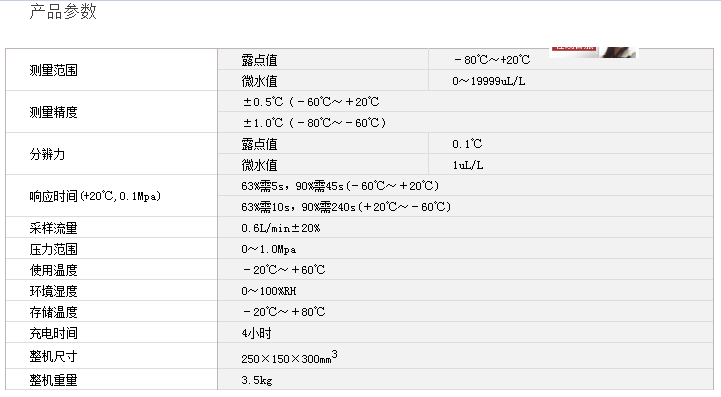Image resolution: width=721 pixels, height=397 pixels.
Task: Click the 0.1℃ resolution value
Action: (467, 144)
